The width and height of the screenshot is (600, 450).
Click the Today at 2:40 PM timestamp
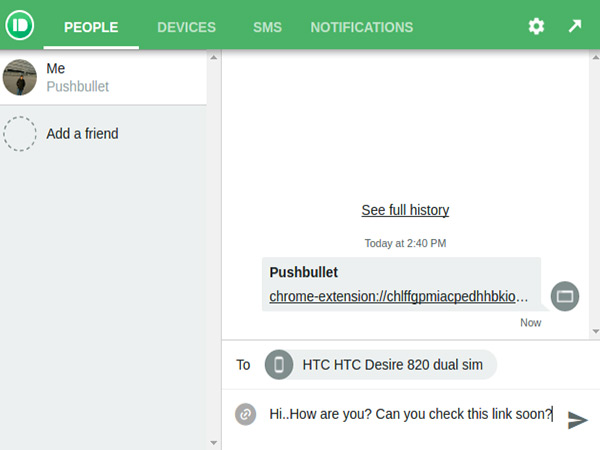405,243
